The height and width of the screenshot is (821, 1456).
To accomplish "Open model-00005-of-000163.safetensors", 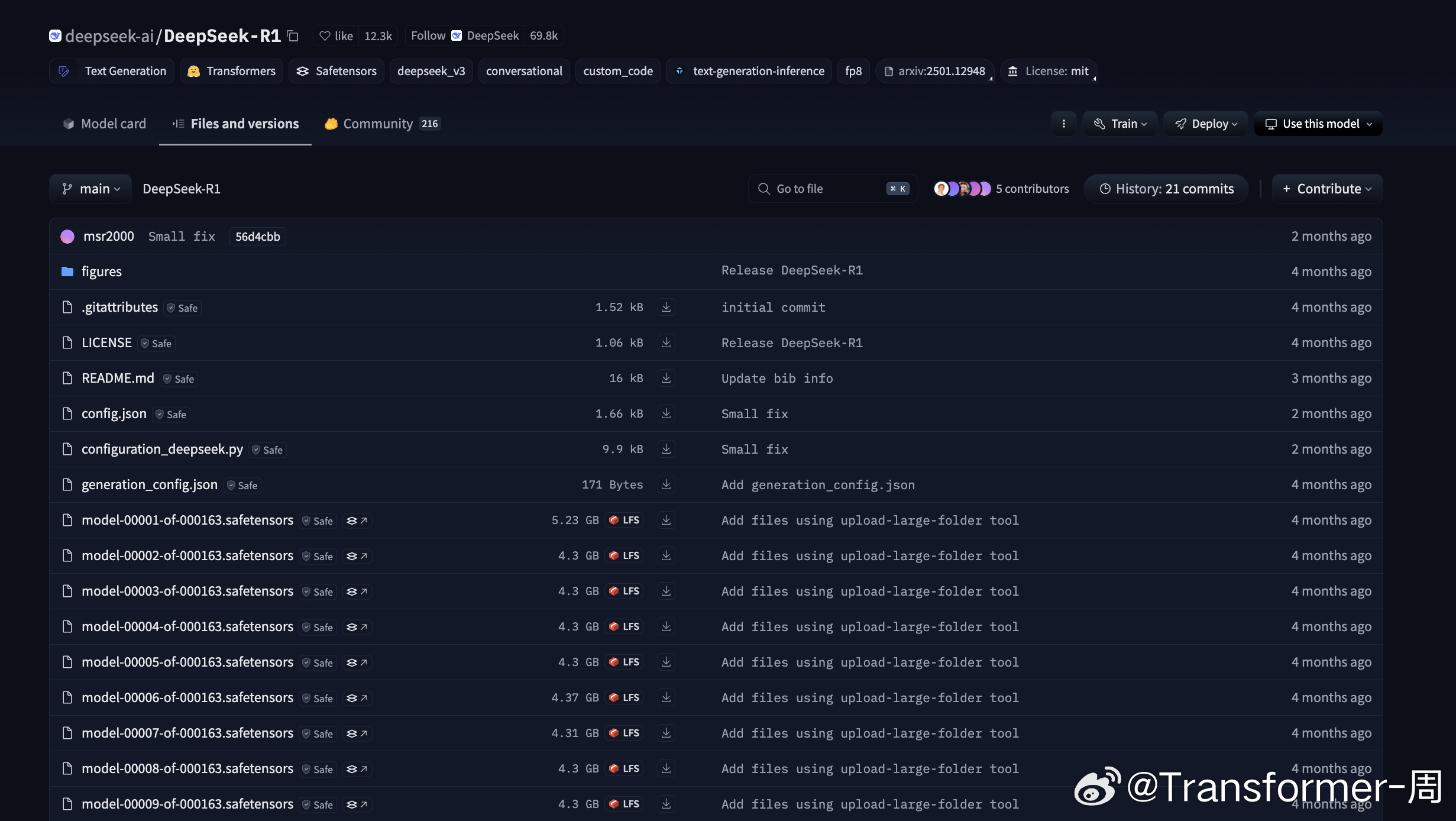I will pyautogui.click(x=187, y=662).
